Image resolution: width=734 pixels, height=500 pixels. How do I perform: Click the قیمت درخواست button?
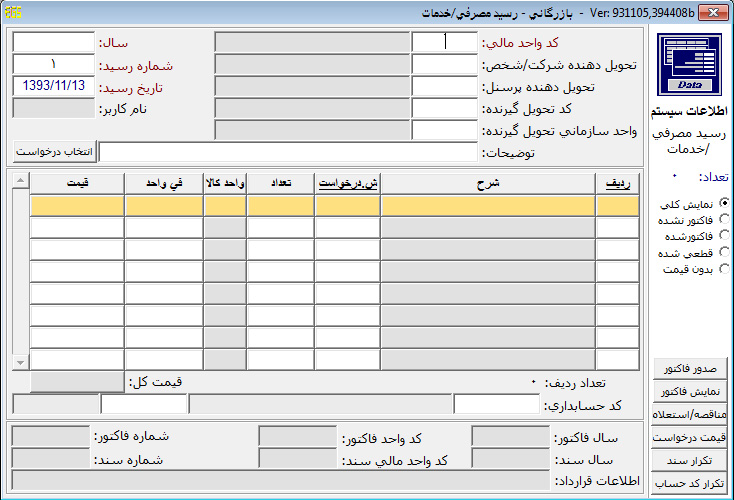click(690, 437)
